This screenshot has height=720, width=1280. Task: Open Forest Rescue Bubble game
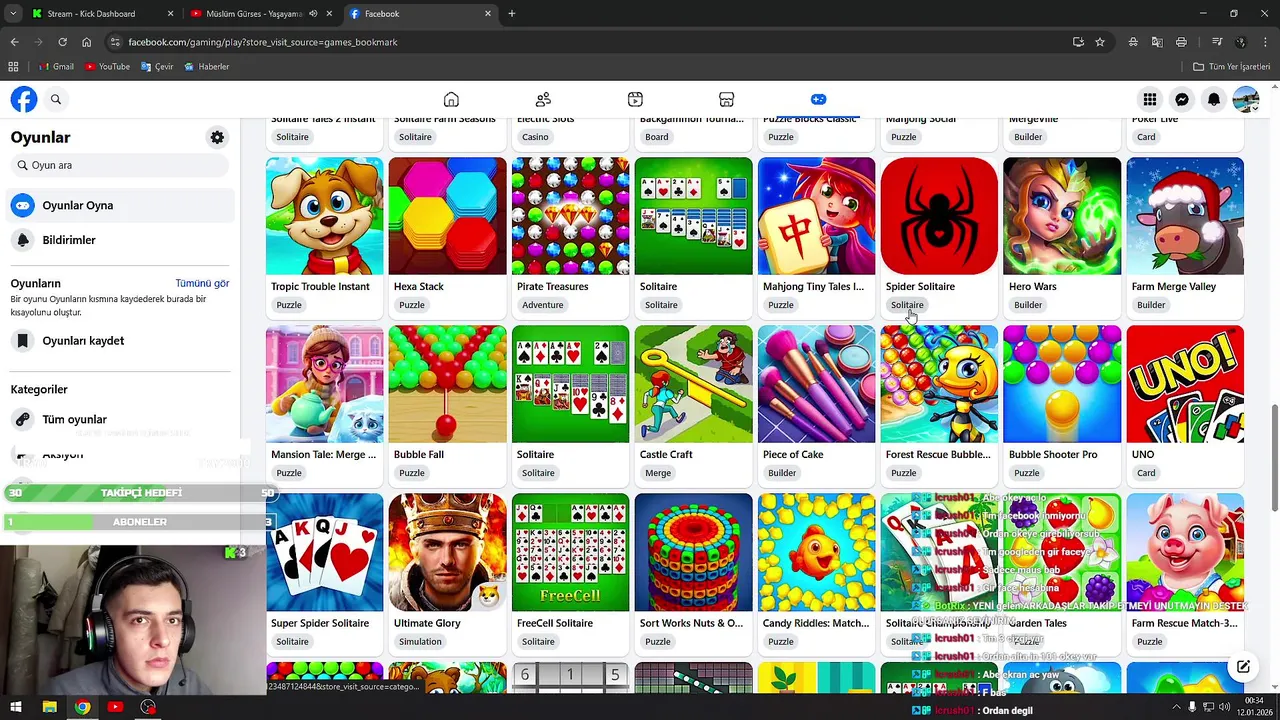point(939,384)
